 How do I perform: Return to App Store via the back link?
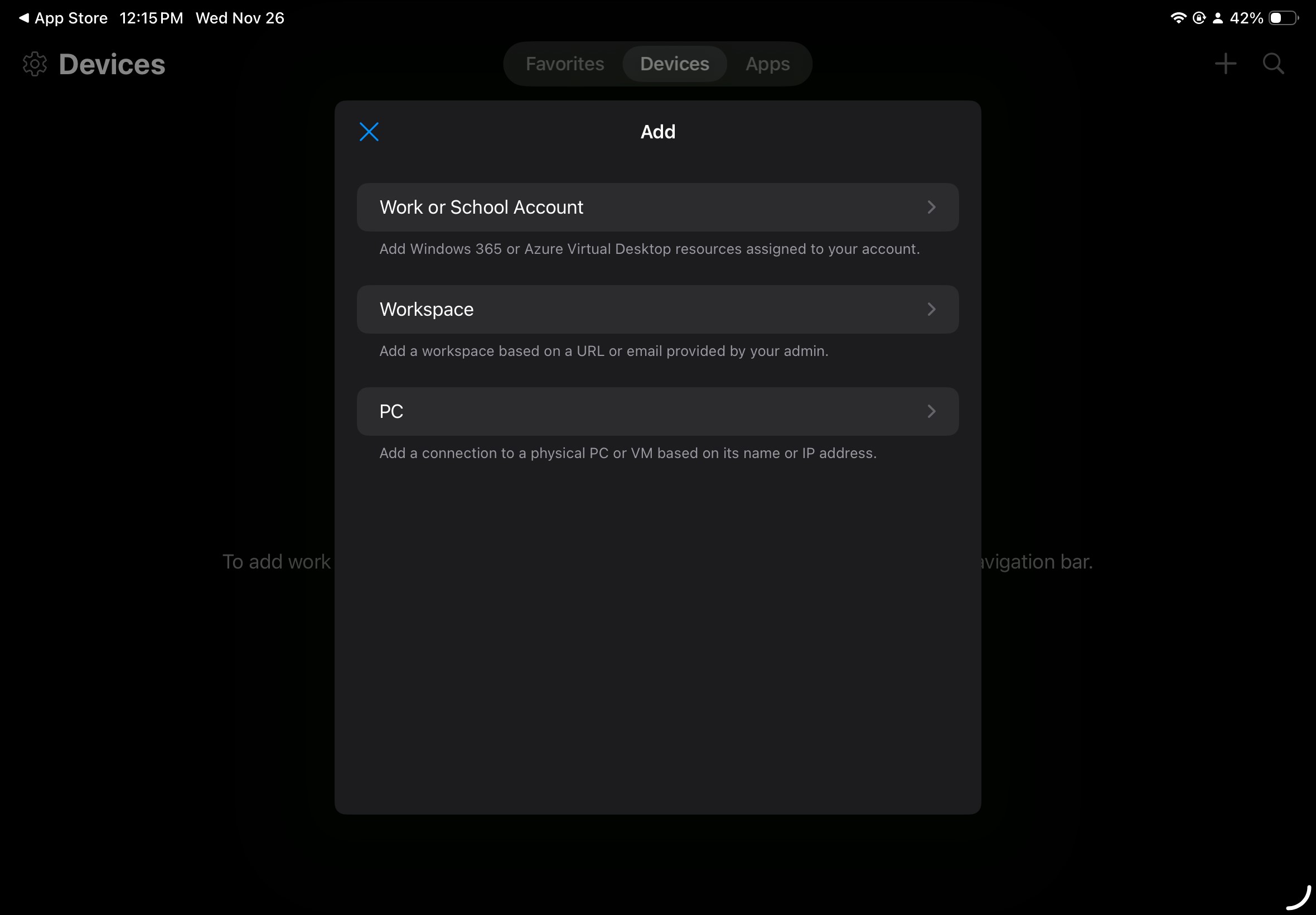pos(63,17)
